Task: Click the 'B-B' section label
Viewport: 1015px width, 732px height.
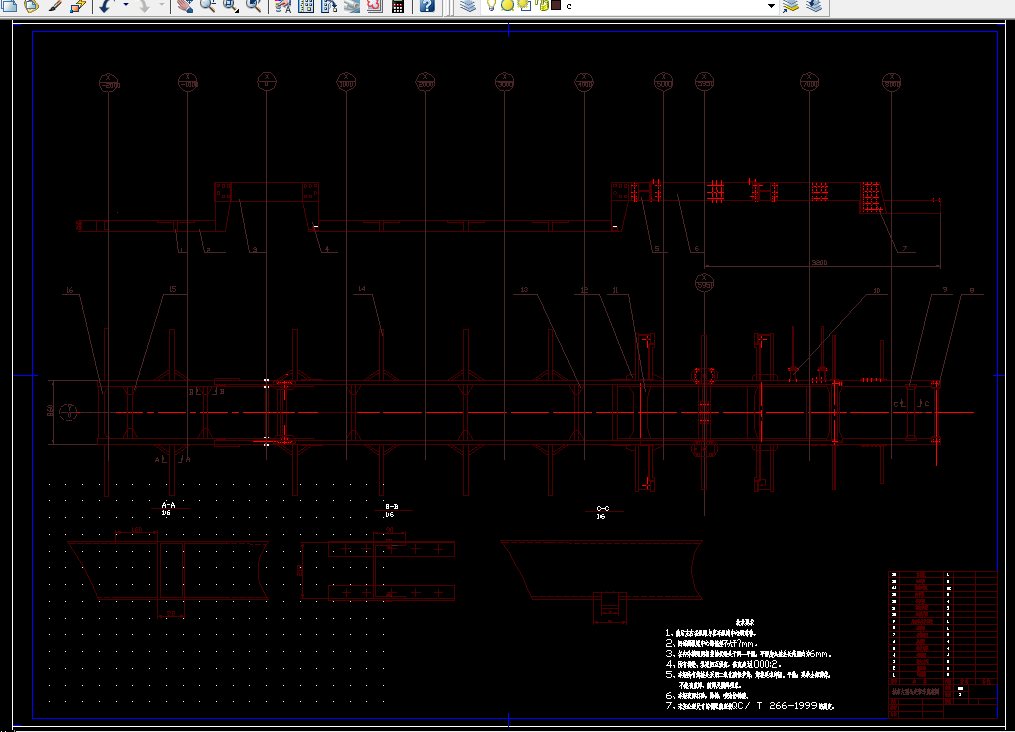Action: click(x=392, y=507)
